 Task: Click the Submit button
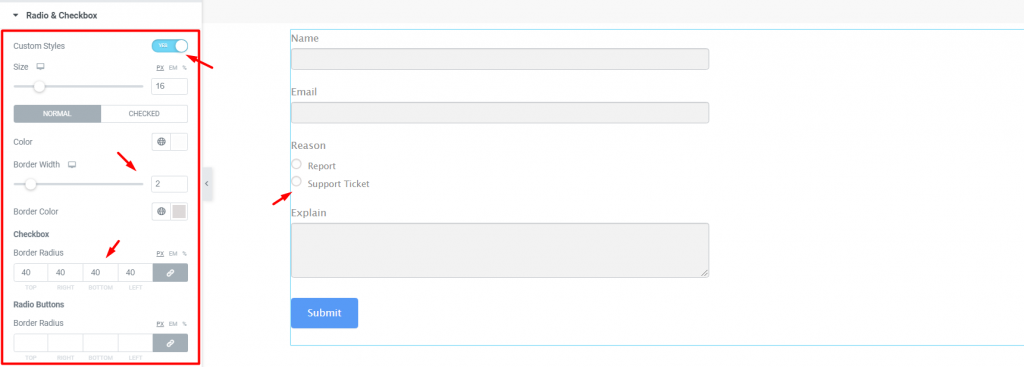coord(325,313)
